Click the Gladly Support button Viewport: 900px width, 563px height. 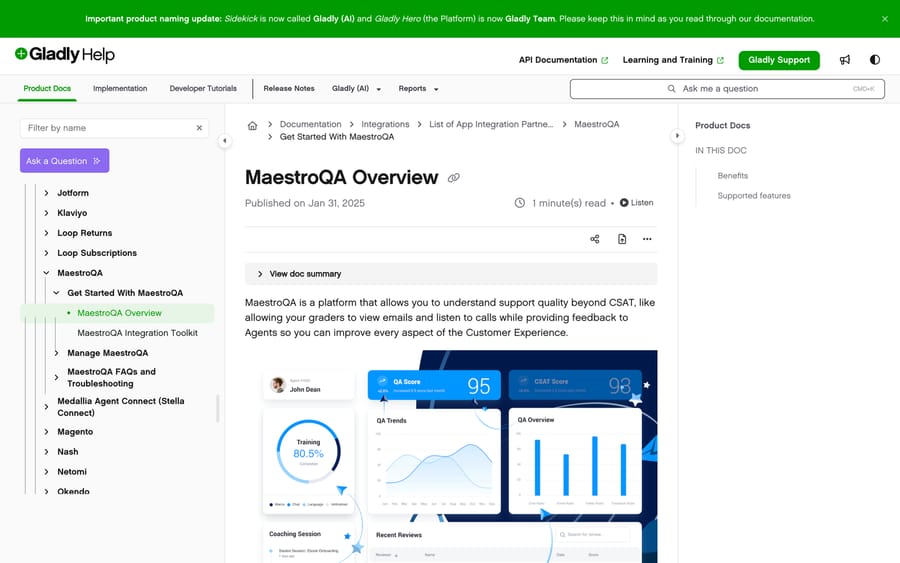[779, 60]
